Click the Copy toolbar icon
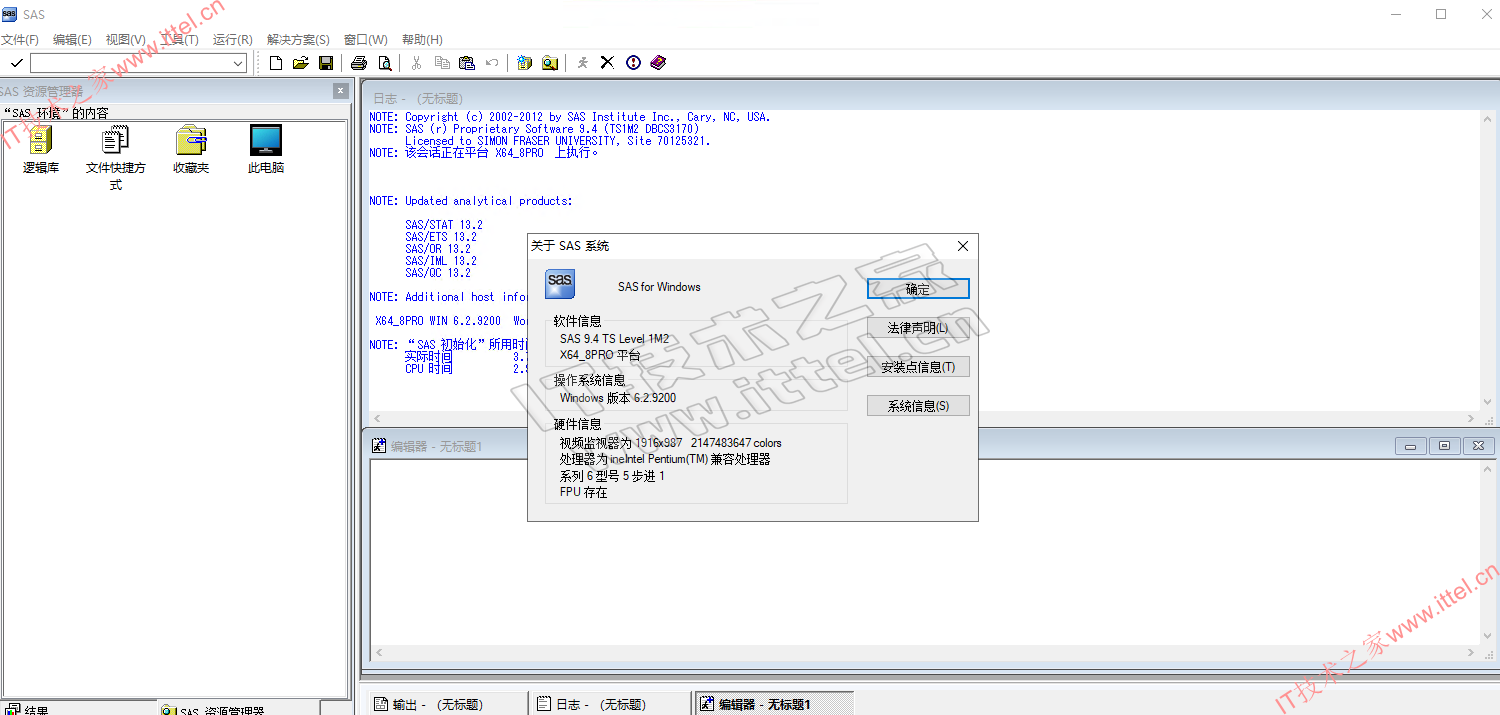Screen dimensions: 1500x715 coord(442,63)
